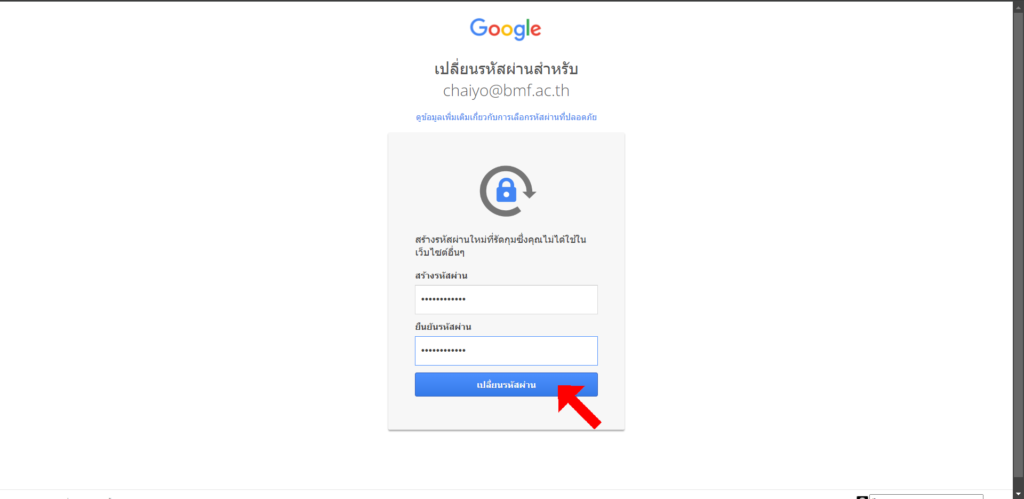Click the strong password instruction text
This screenshot has width=1024, height=499.
click(500, 246)
